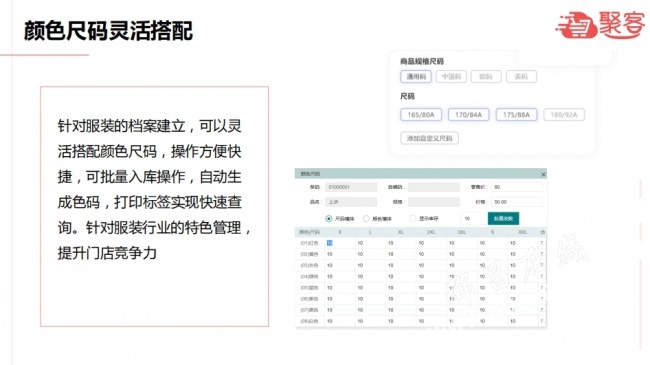The width and height of the screenshot is (650, 365).
Task: Click the empty 自编码 field
Action: tap(434, 187)
